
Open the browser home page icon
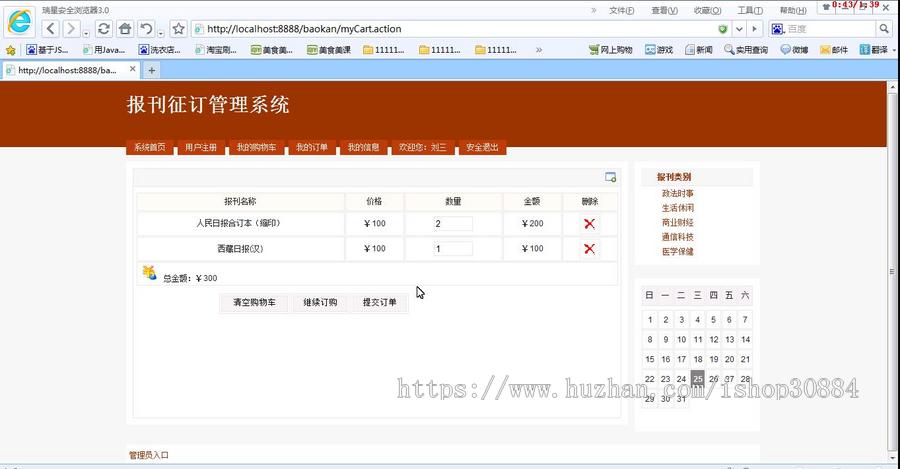(x=125, y=29)
